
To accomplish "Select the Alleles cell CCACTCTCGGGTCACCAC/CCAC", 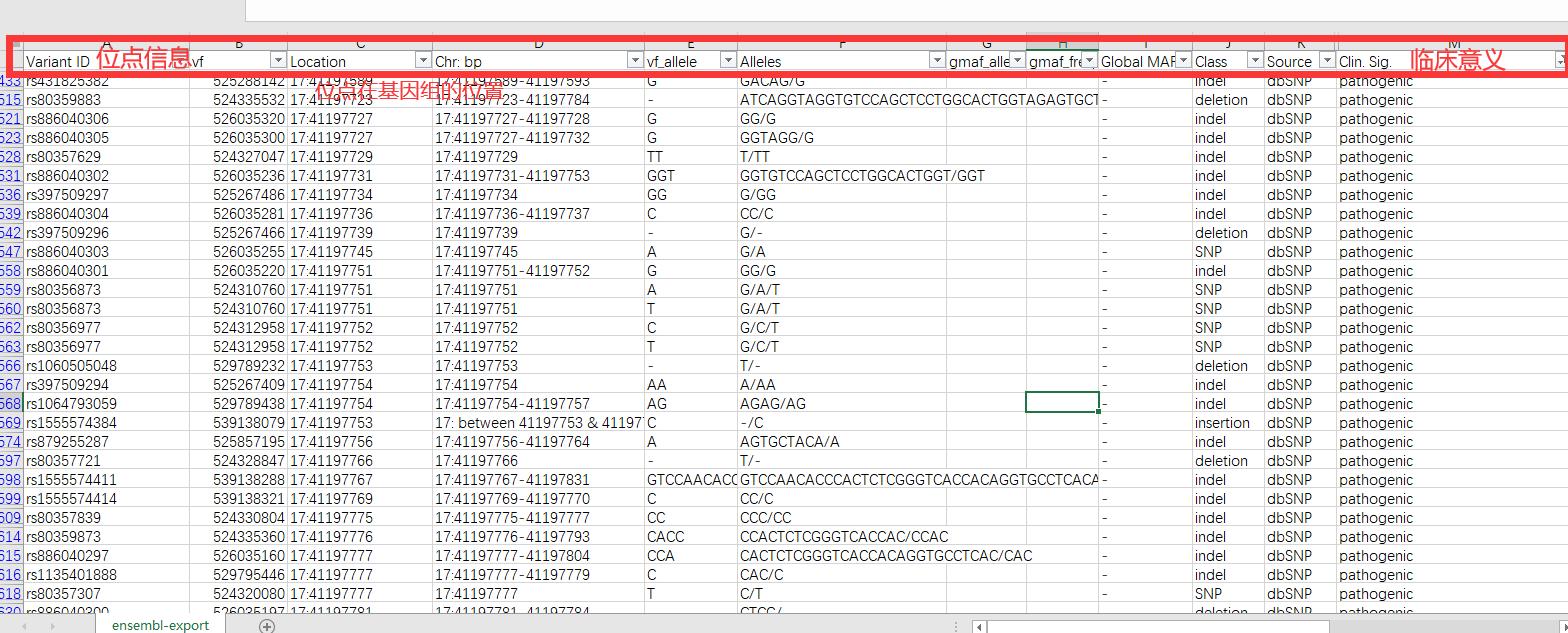I will [842, 537].
